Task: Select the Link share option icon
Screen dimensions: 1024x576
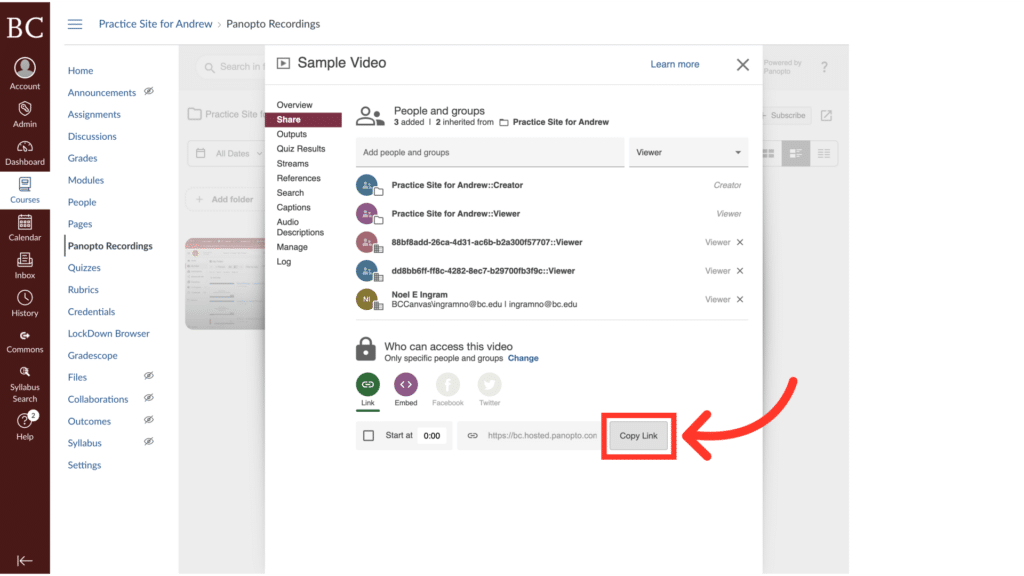Action: [368, 384]
